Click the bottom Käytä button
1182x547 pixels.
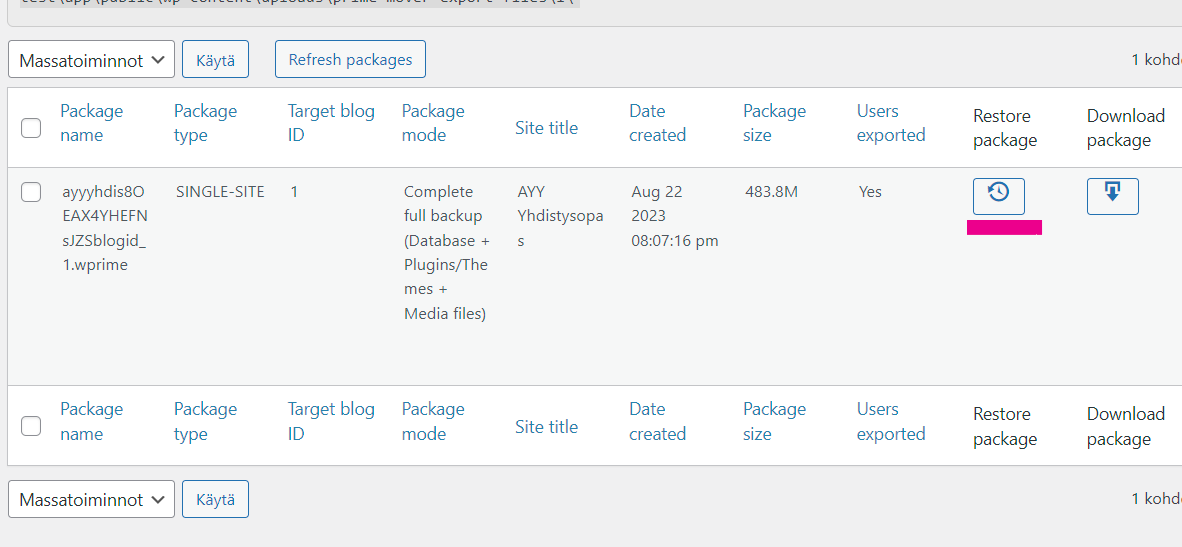[216, 499]
